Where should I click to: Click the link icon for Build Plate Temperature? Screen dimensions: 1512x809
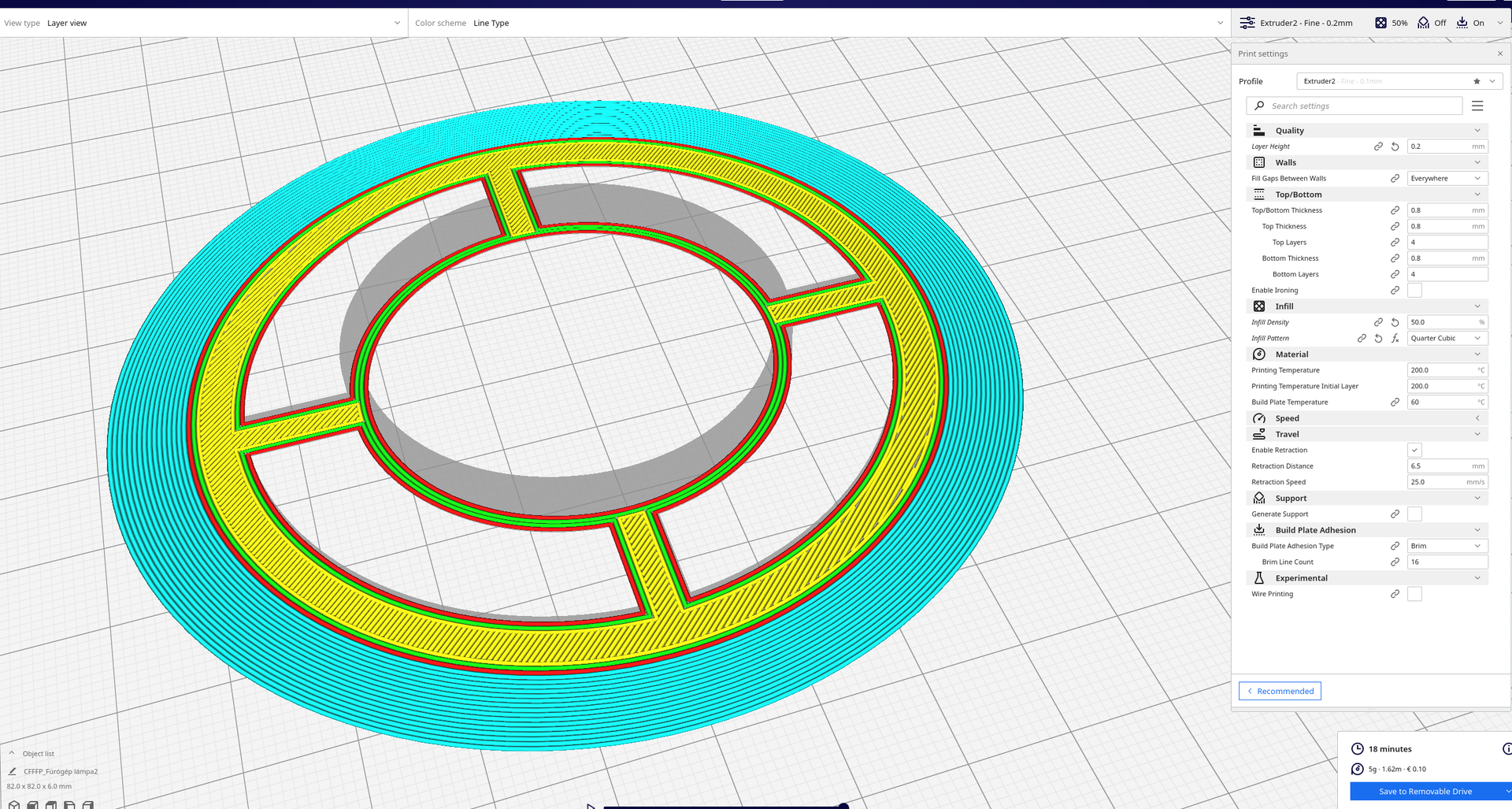point(1395,402)
